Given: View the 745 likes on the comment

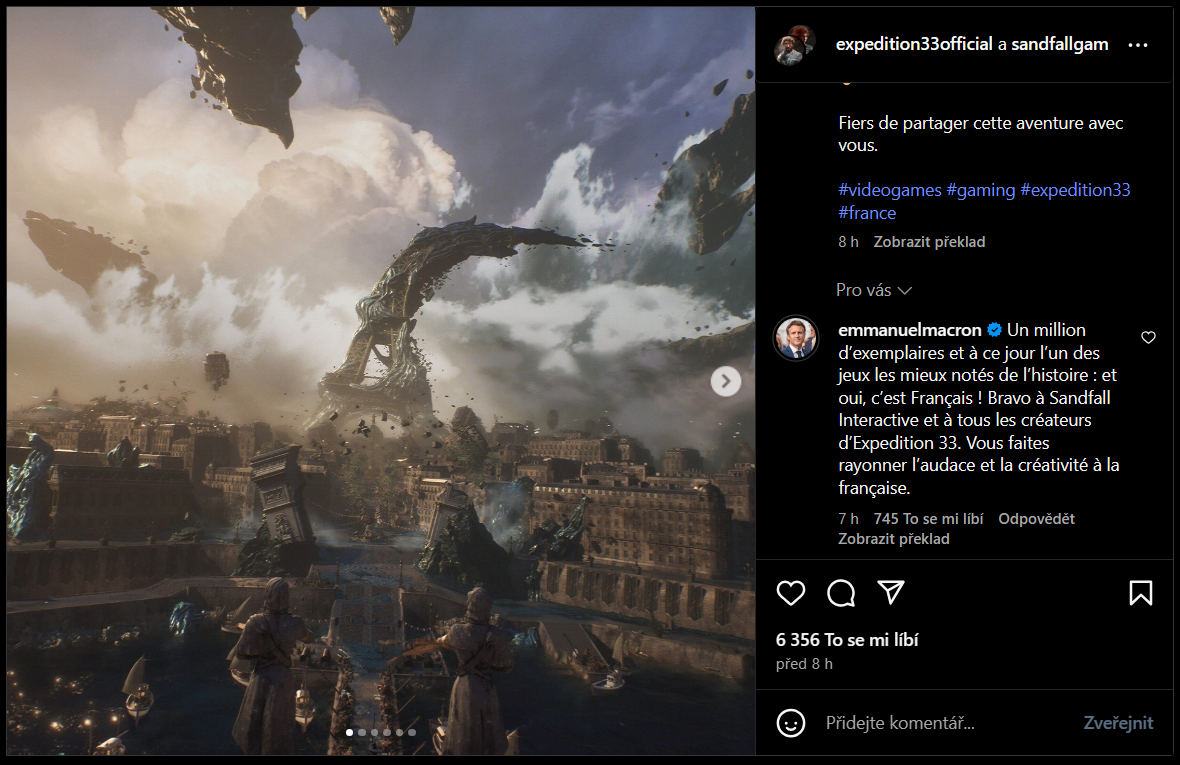Looking at the screenshot, I should click(928, 519).
